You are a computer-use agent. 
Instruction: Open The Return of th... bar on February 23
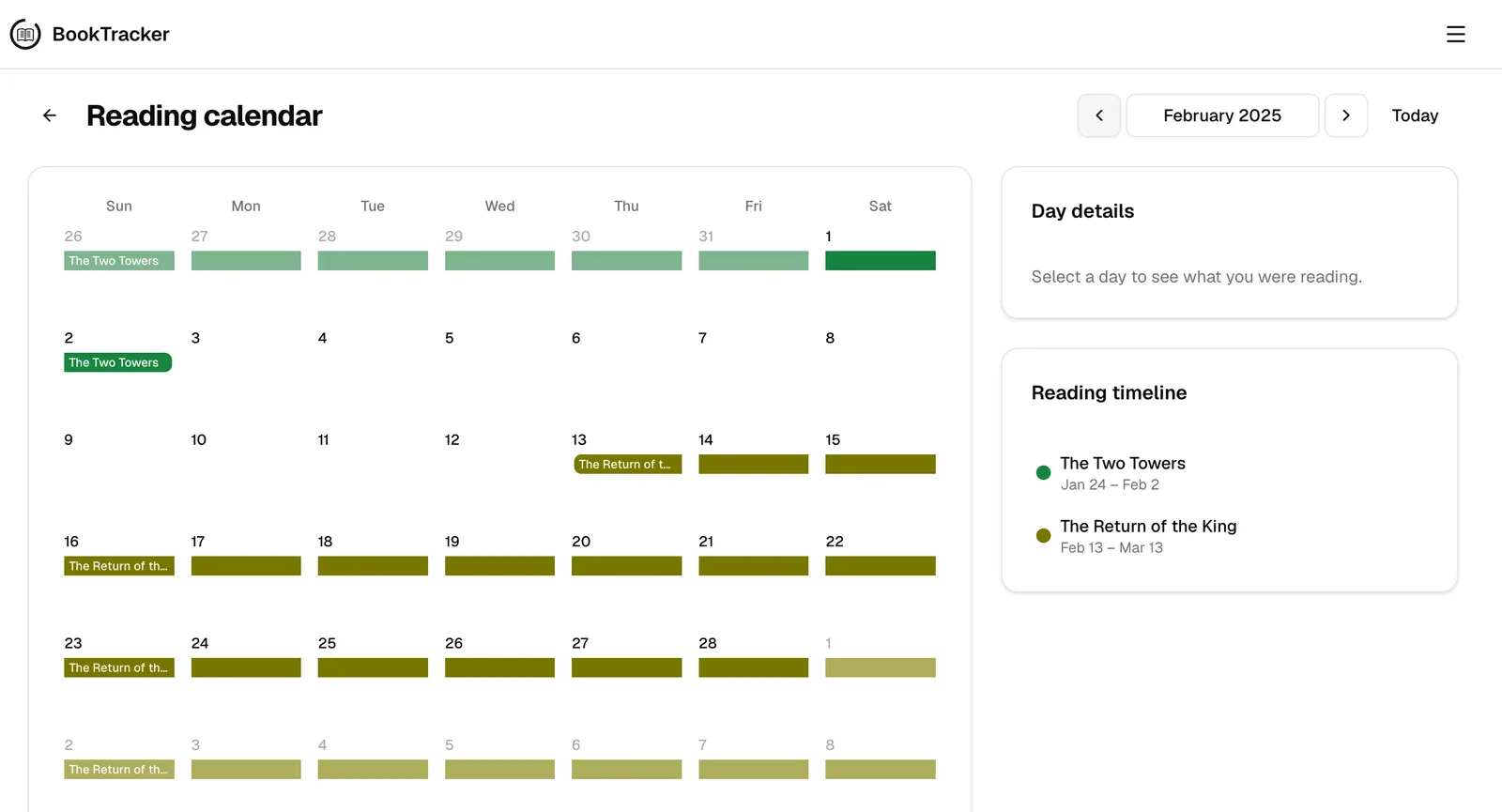coord(119,667)
